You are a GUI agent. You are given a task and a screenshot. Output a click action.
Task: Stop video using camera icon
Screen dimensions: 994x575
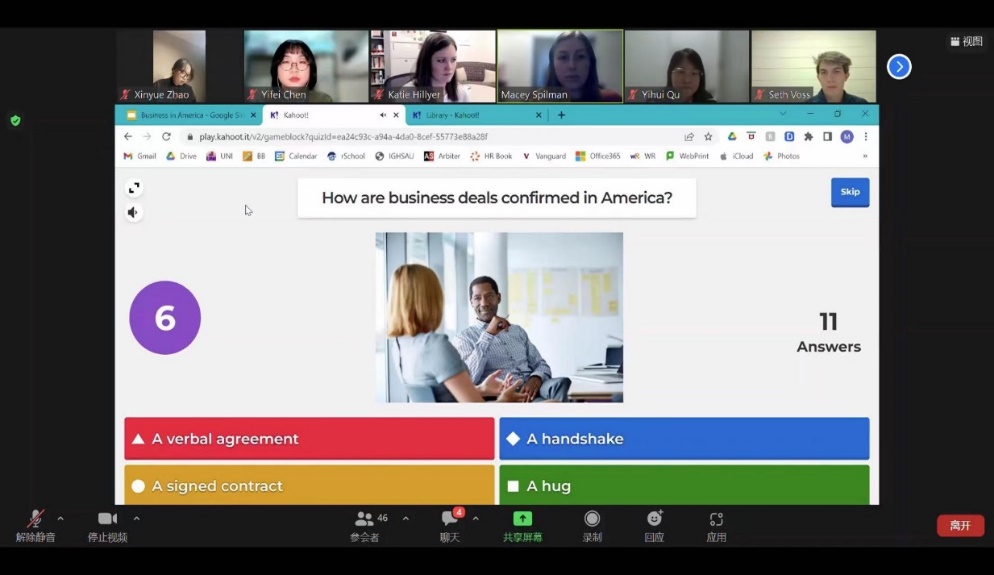(107, 519)
